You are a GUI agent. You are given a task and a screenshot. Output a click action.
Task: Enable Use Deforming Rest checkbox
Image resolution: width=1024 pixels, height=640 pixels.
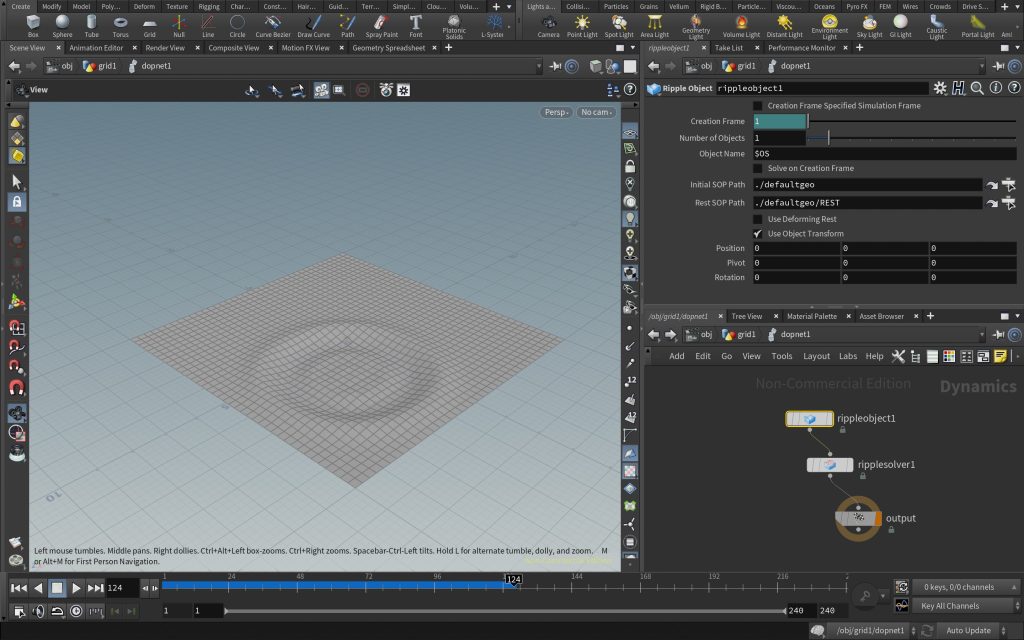pos(758,219)
